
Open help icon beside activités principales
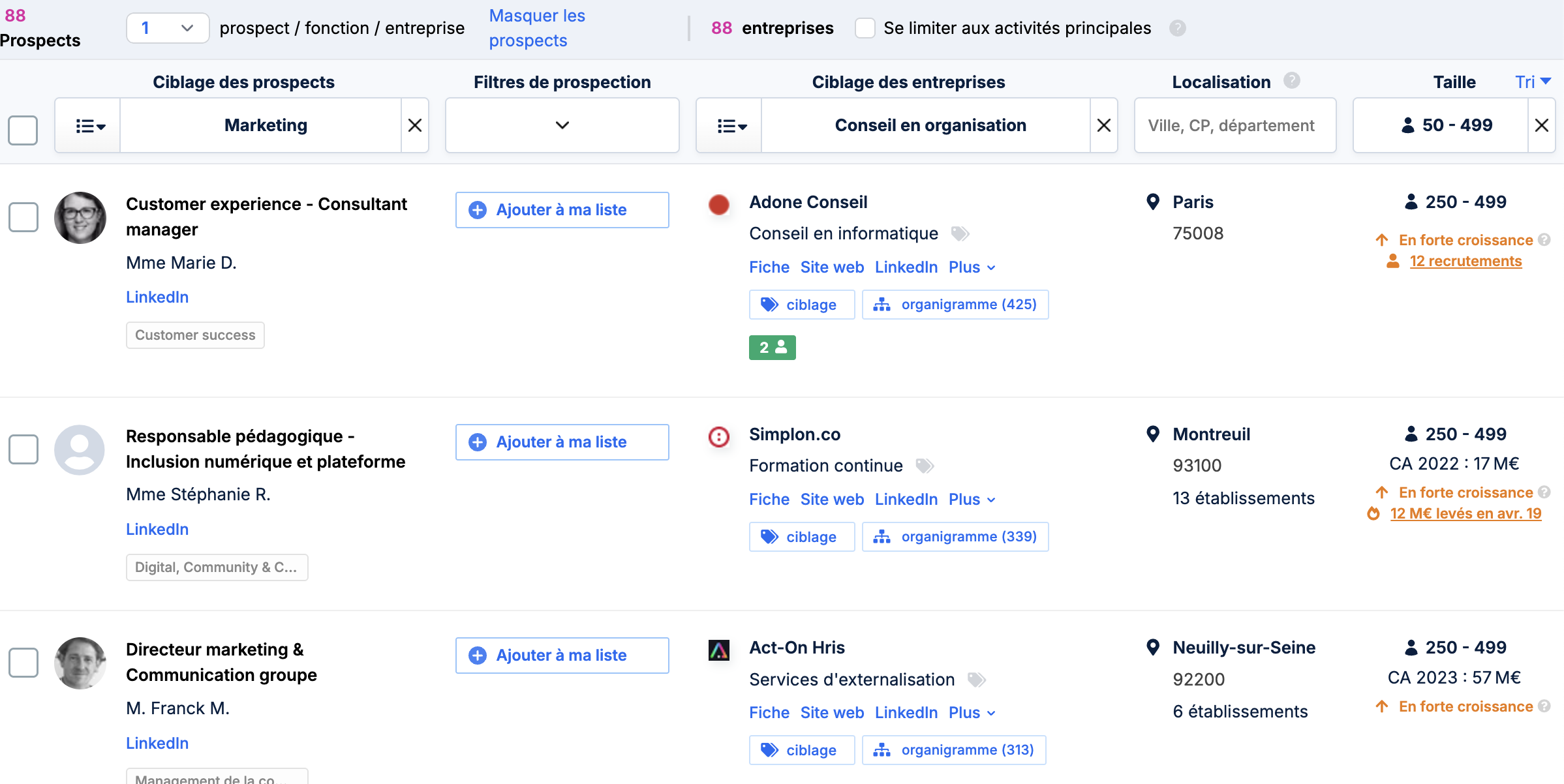[x=1178, y=28]
